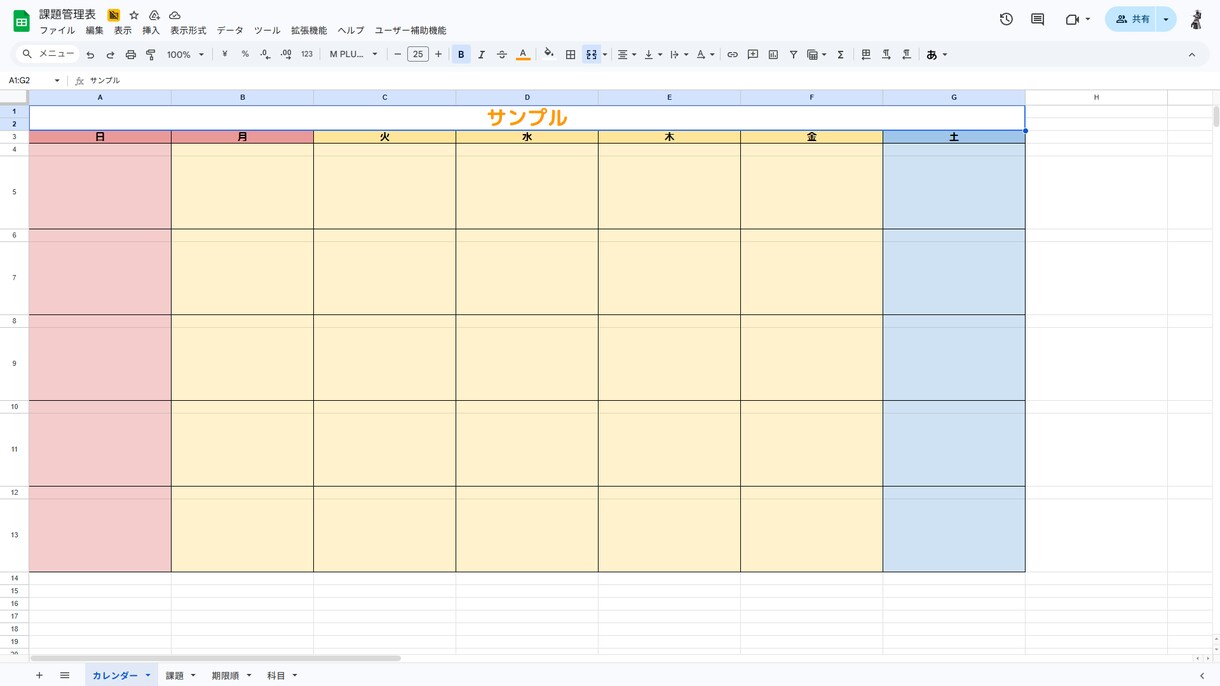Search menus with メニュー box
This screenshot has width=1220, height=686.
pyautogui.click(x=48, y=54)
